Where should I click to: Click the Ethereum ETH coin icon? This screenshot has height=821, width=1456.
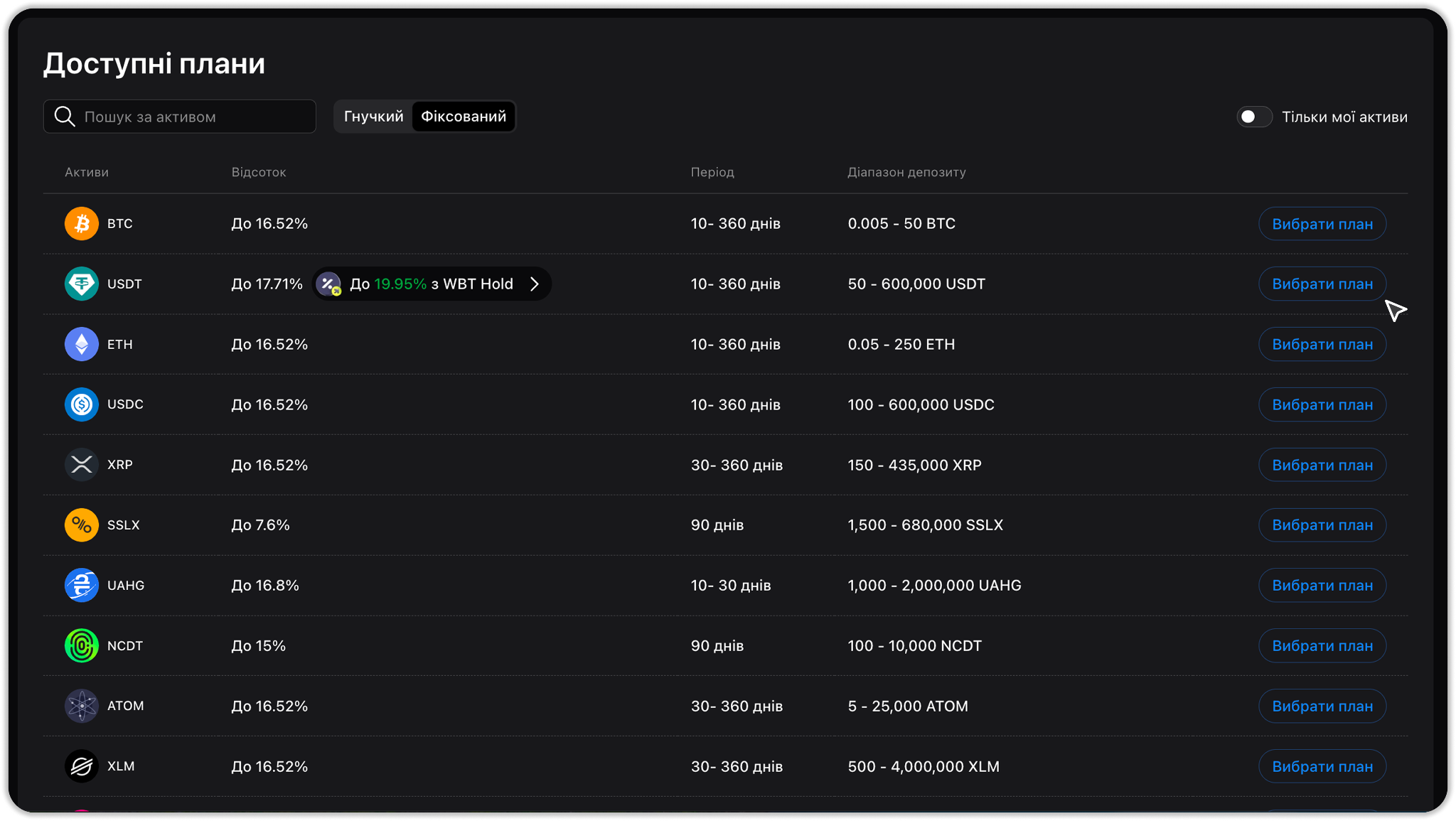tap(82, 344)
